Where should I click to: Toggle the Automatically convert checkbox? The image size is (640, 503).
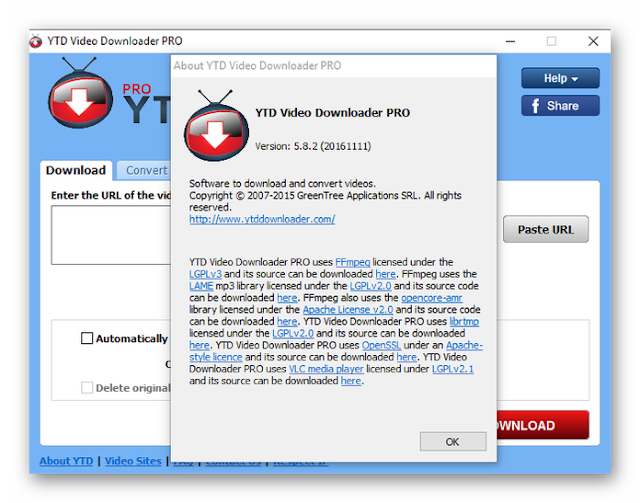click(x=87, y=338)
